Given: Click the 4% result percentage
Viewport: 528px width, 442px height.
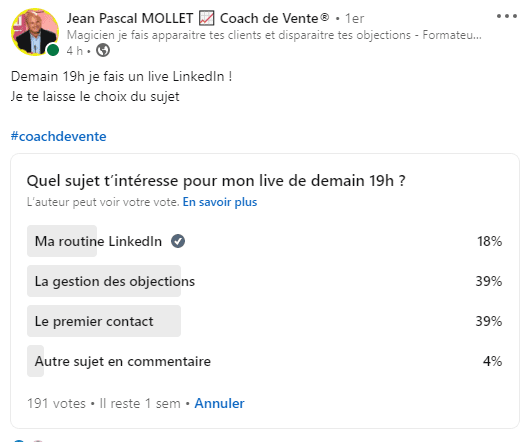Looking at the screenshot, I should 492,361.
